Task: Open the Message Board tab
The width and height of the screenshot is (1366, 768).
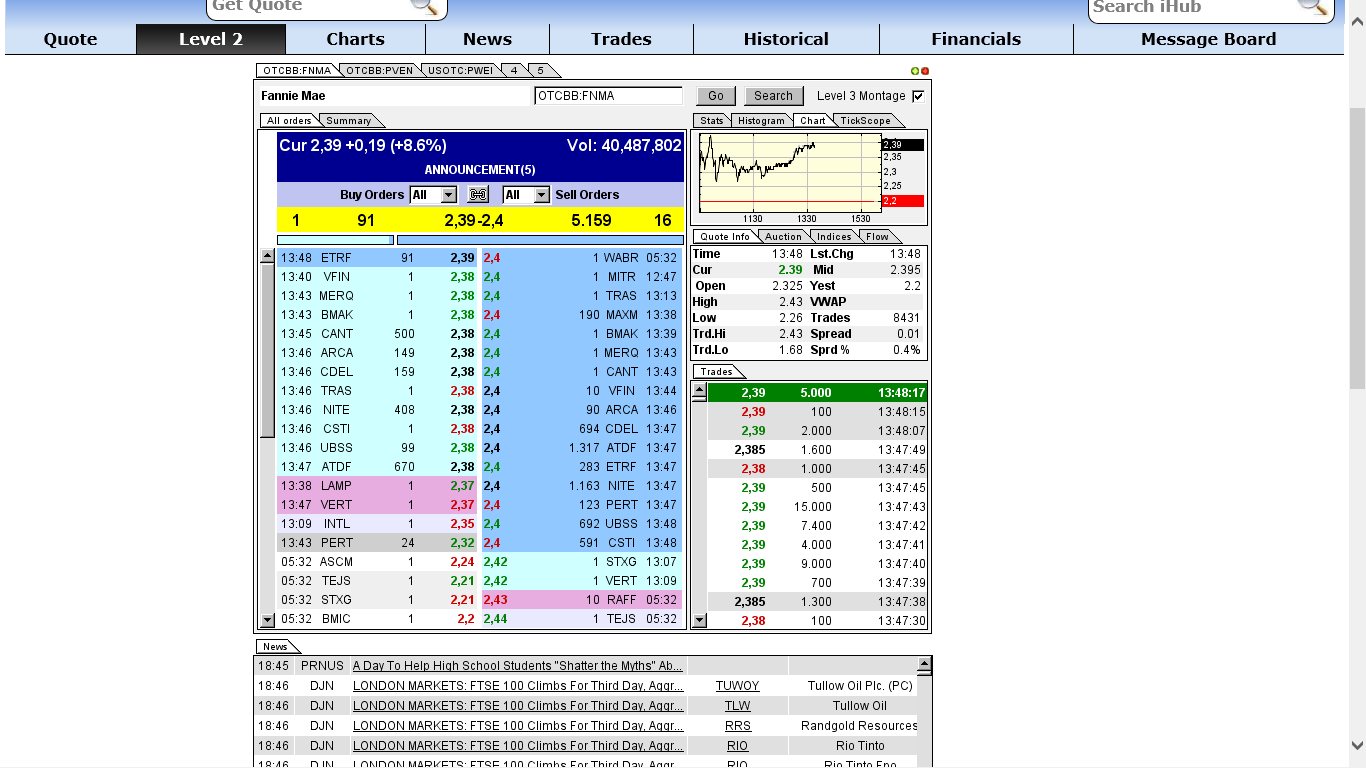Action: point(1208,39)
